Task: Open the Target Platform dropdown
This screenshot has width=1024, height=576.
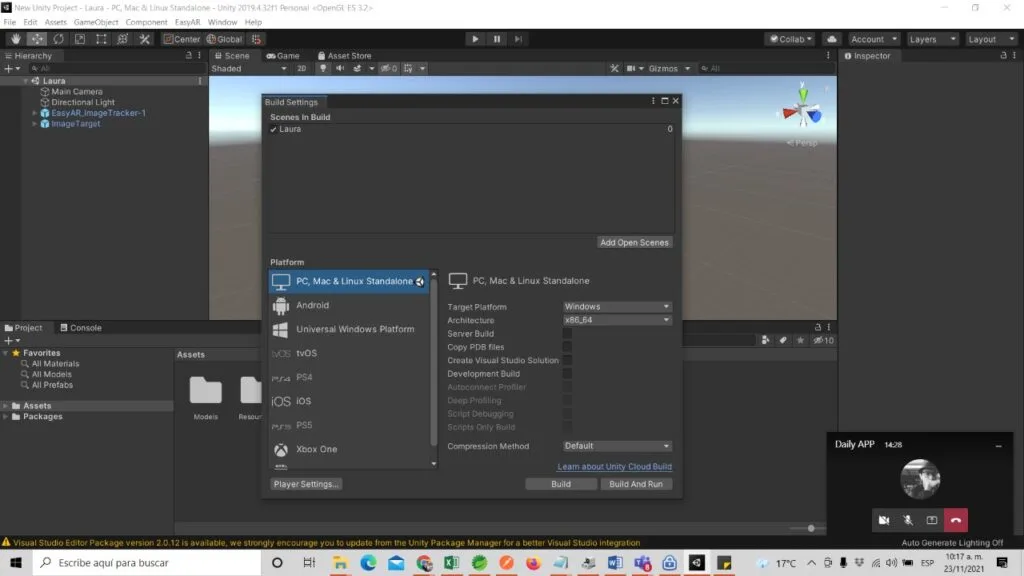Action: (617, 306)
